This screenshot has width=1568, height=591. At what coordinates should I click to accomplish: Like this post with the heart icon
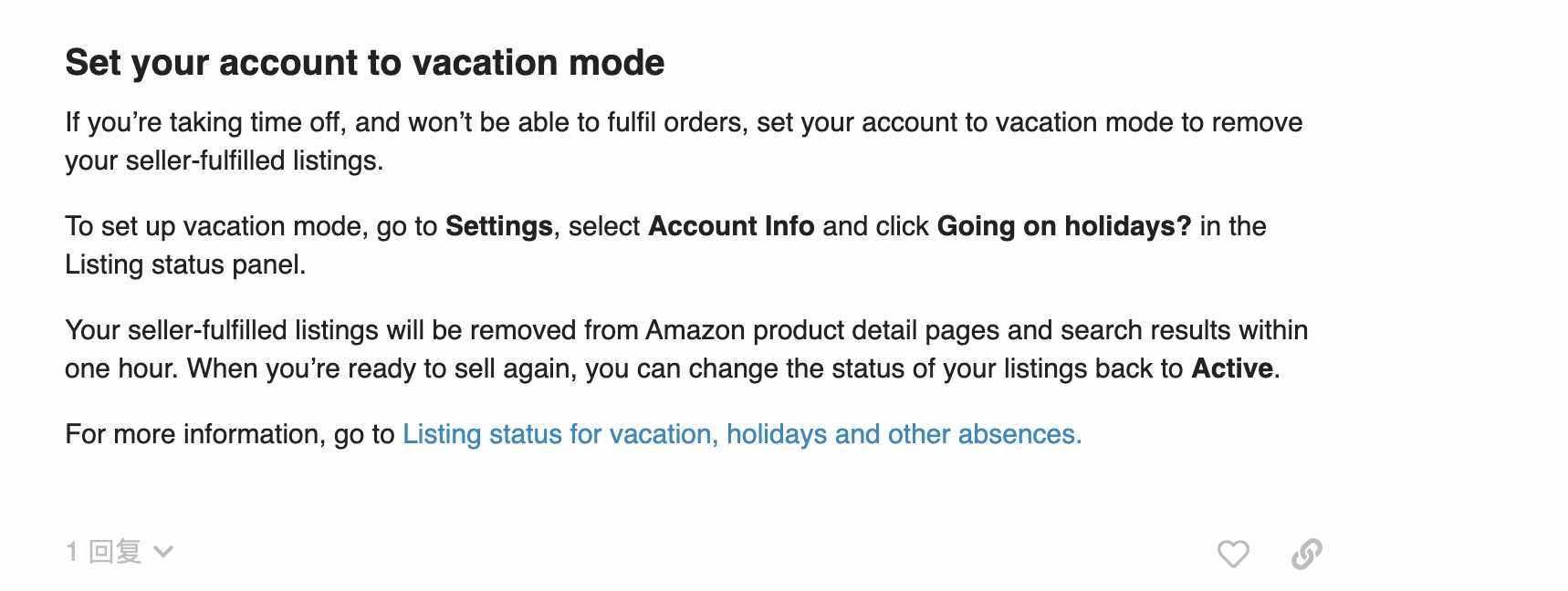tap(1233, 554)
